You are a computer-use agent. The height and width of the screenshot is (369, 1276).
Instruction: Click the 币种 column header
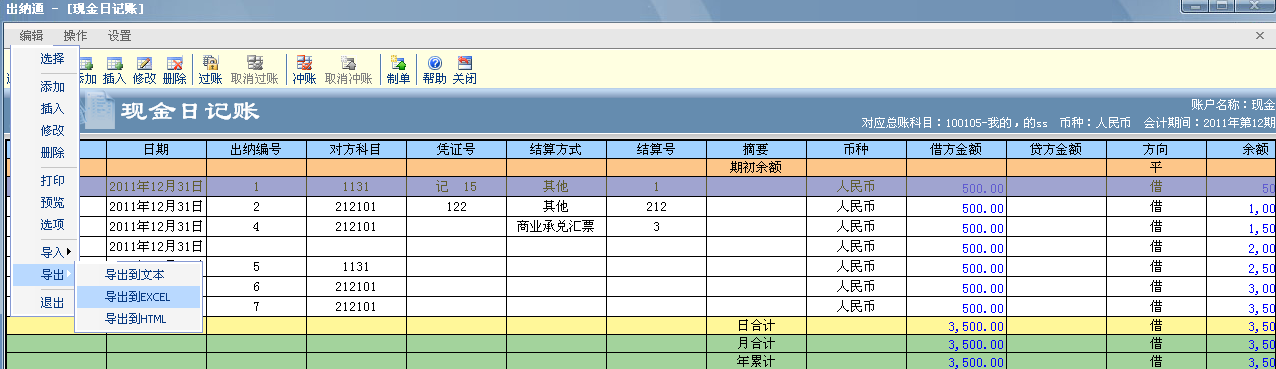pos(856,149)
